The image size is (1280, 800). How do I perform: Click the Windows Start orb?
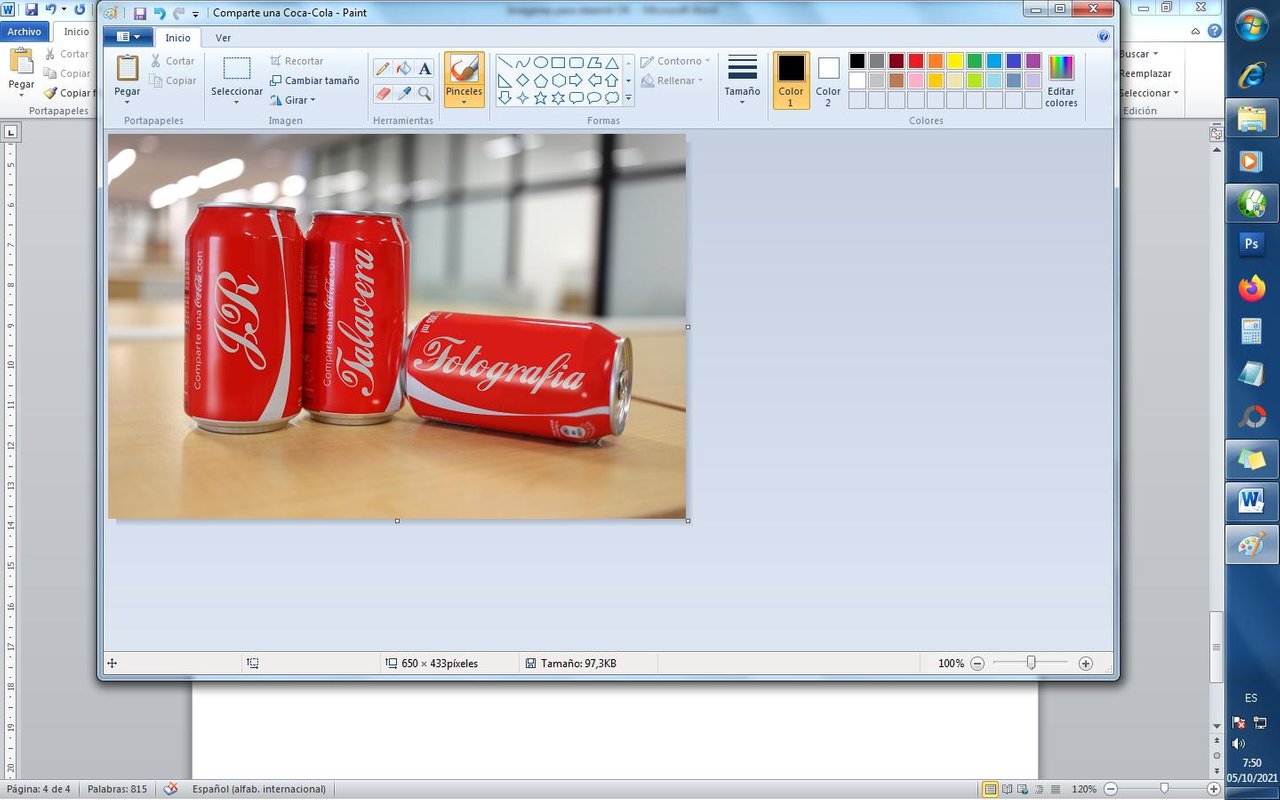1251,25
